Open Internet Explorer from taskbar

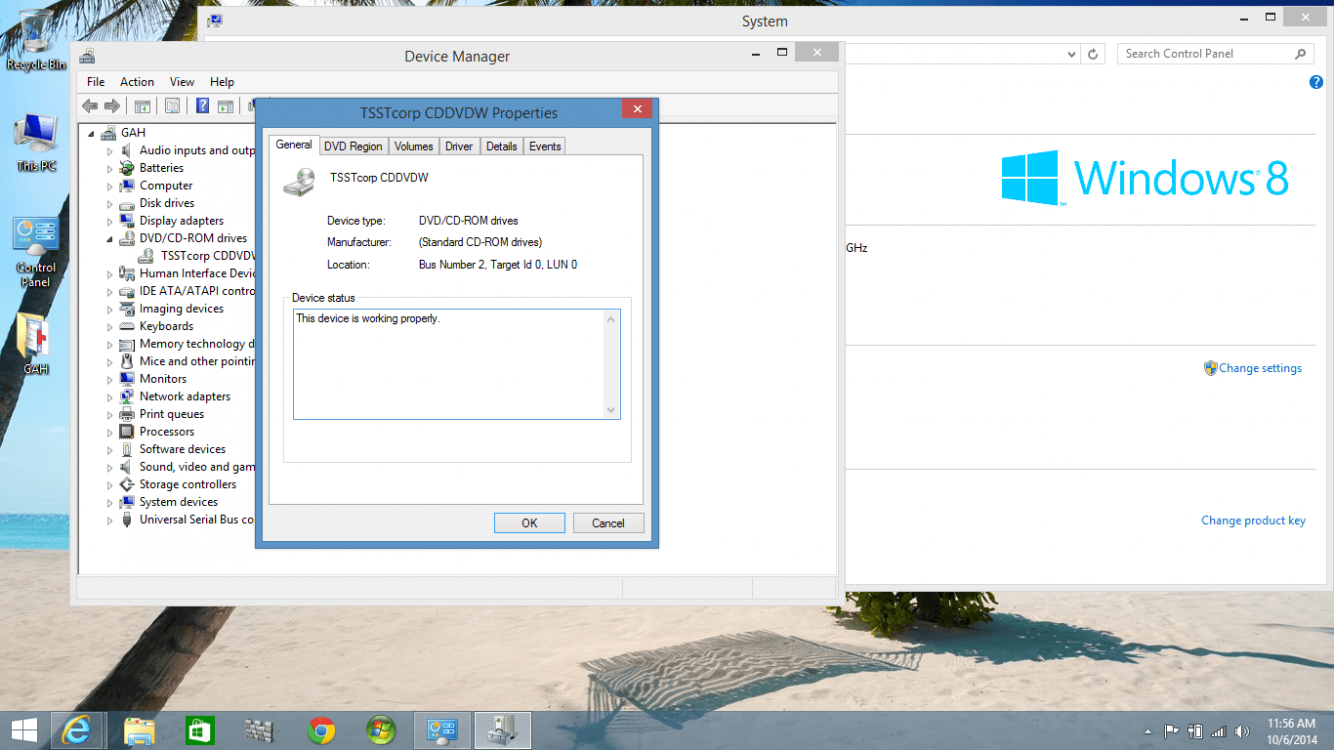[x=76, y=731]
